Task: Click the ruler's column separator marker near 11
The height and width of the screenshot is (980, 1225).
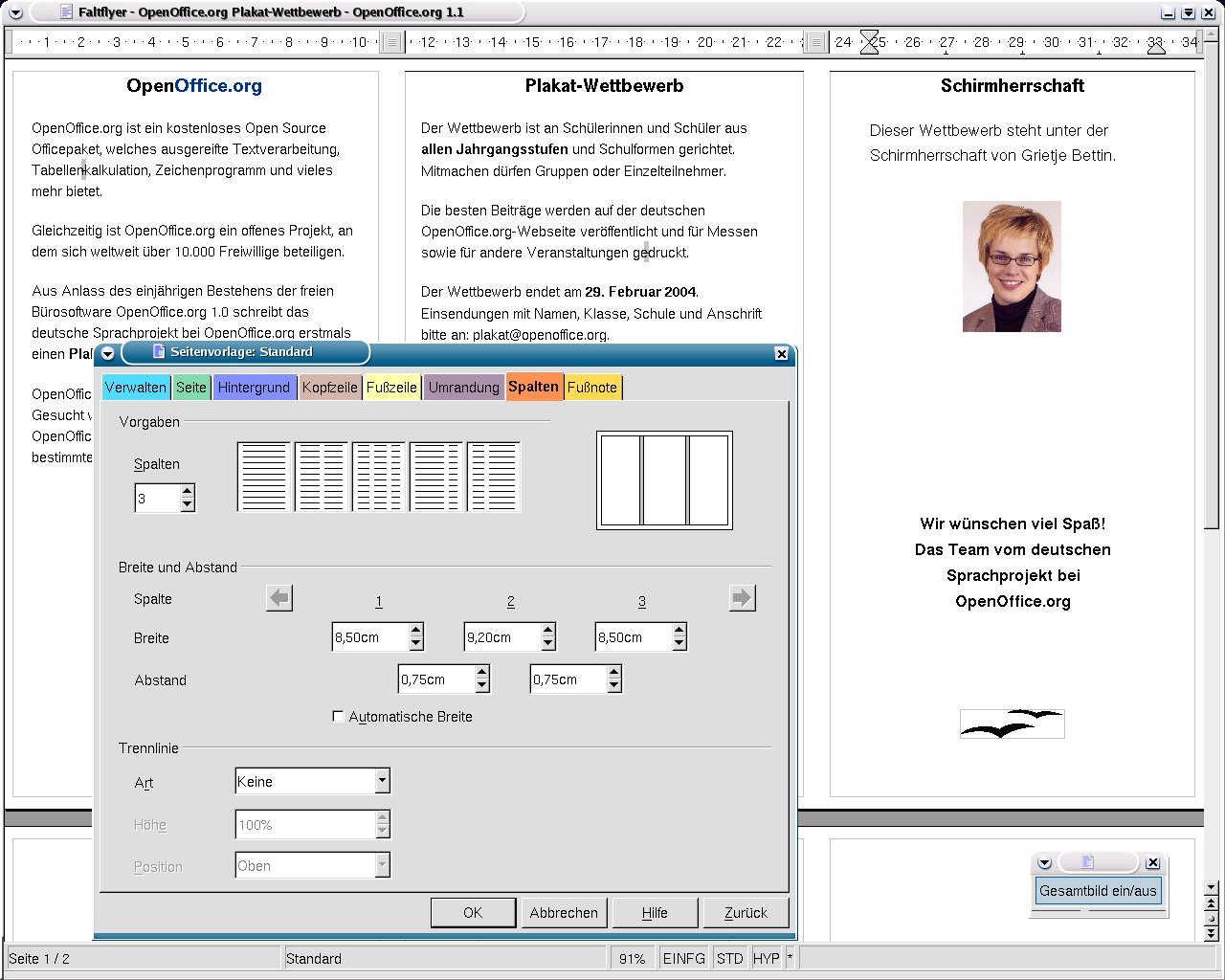Action: click(x=392, y=42)
